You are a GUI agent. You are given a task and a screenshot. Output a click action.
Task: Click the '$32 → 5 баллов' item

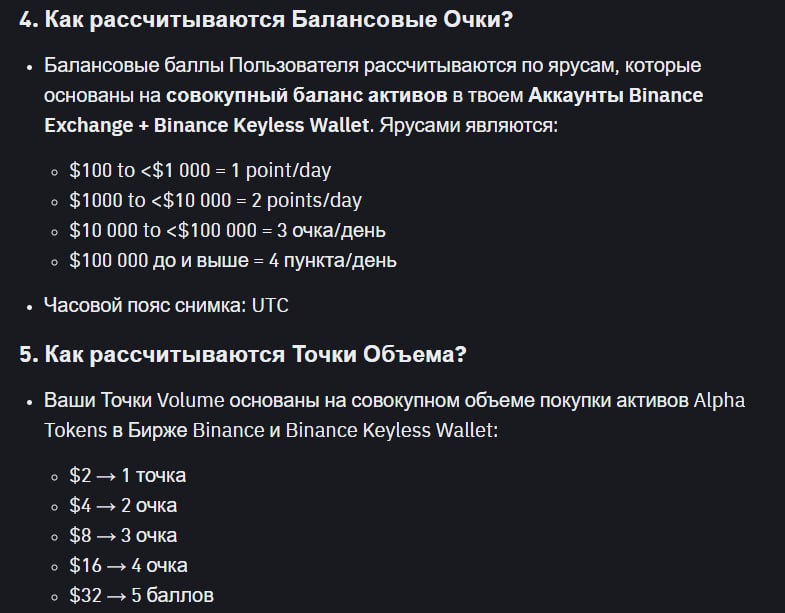tap(142, 596)
